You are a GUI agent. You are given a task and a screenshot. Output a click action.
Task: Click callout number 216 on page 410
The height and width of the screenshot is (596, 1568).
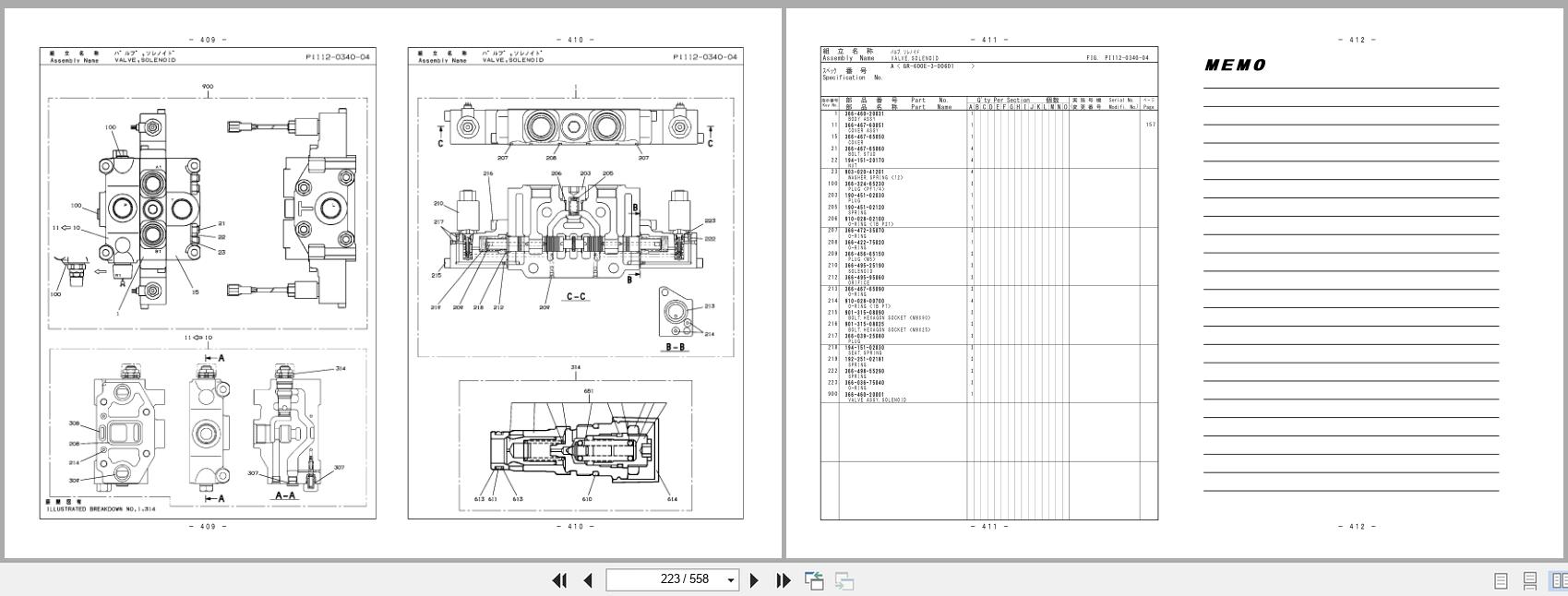click(488, 173)
